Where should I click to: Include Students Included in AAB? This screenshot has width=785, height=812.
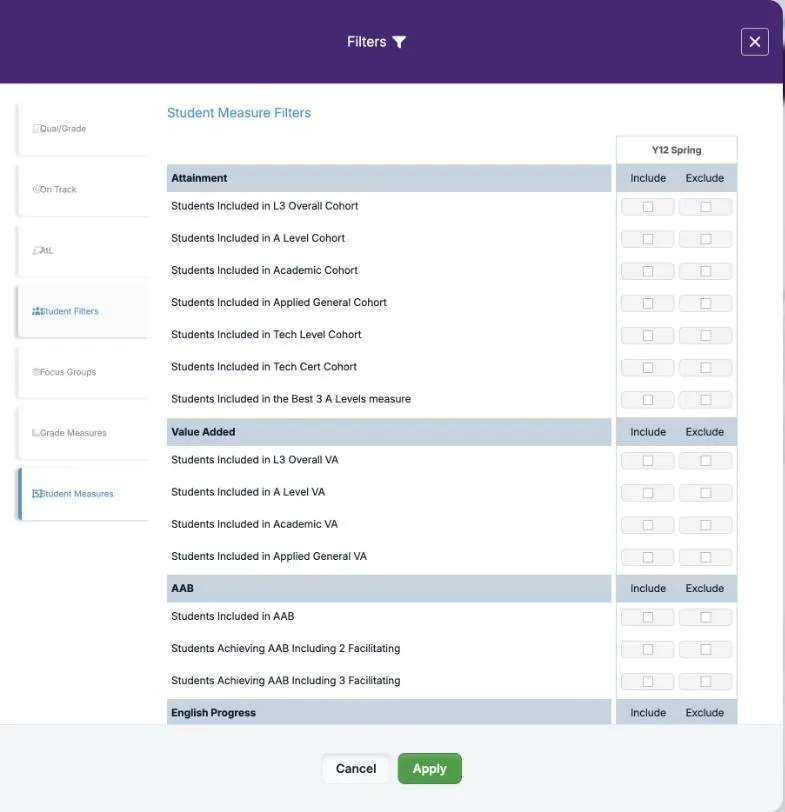(648, 617)
